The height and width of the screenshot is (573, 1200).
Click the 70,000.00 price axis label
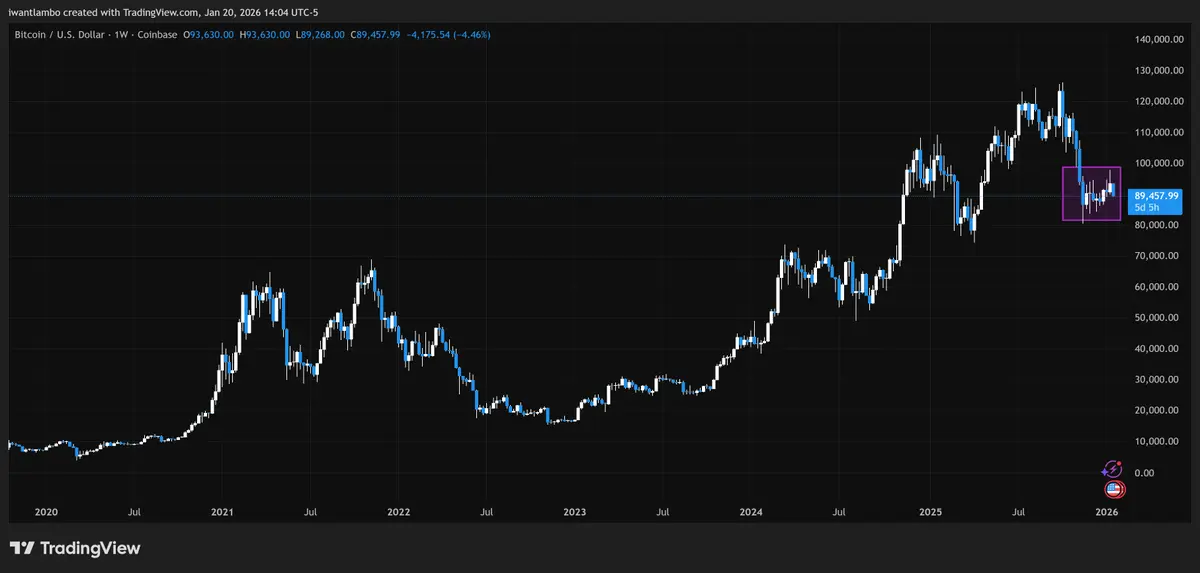tap(1157, 256)
